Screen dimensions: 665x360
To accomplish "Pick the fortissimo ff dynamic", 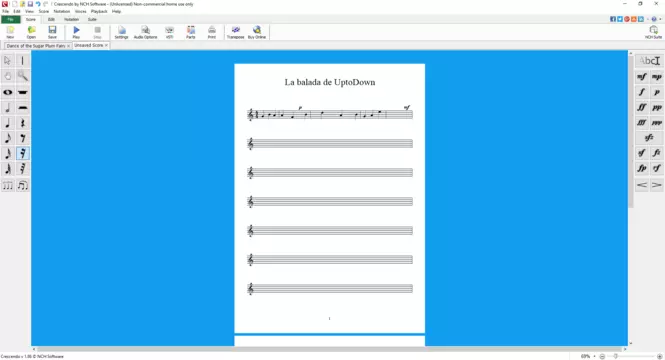I will click(x=642, y=107).
